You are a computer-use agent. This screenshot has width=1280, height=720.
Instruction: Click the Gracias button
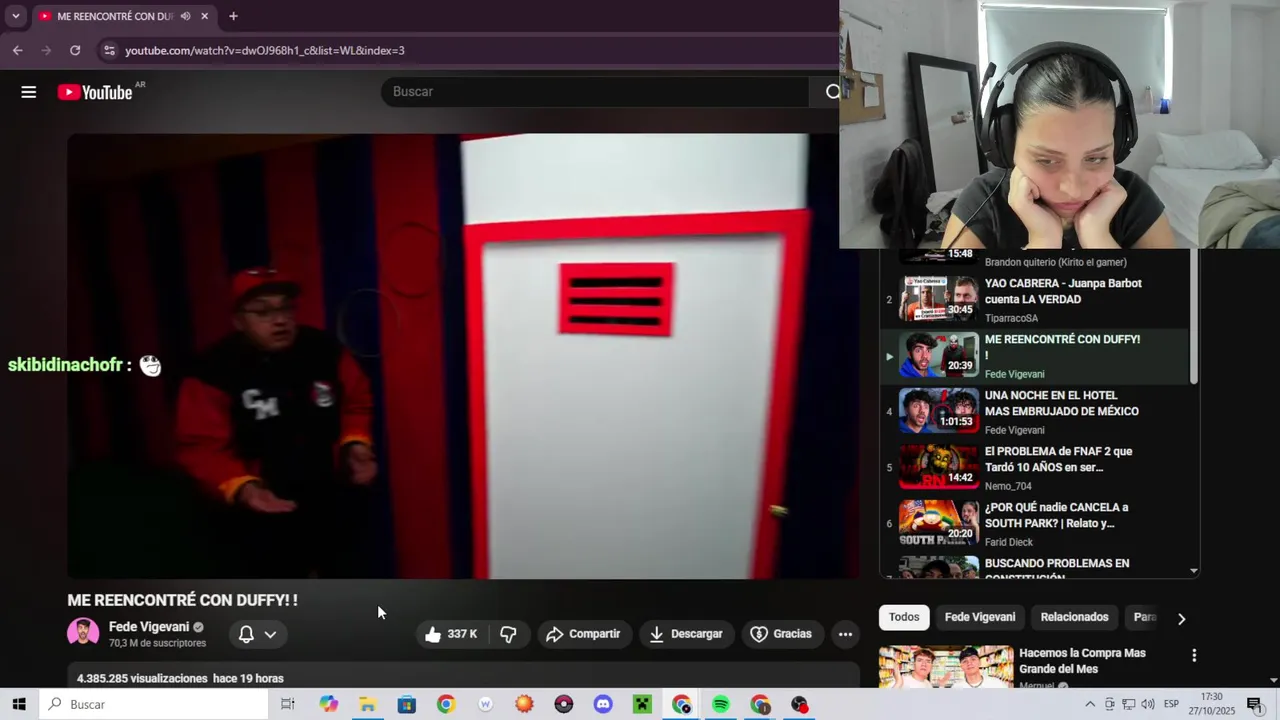tap(781, 634)
